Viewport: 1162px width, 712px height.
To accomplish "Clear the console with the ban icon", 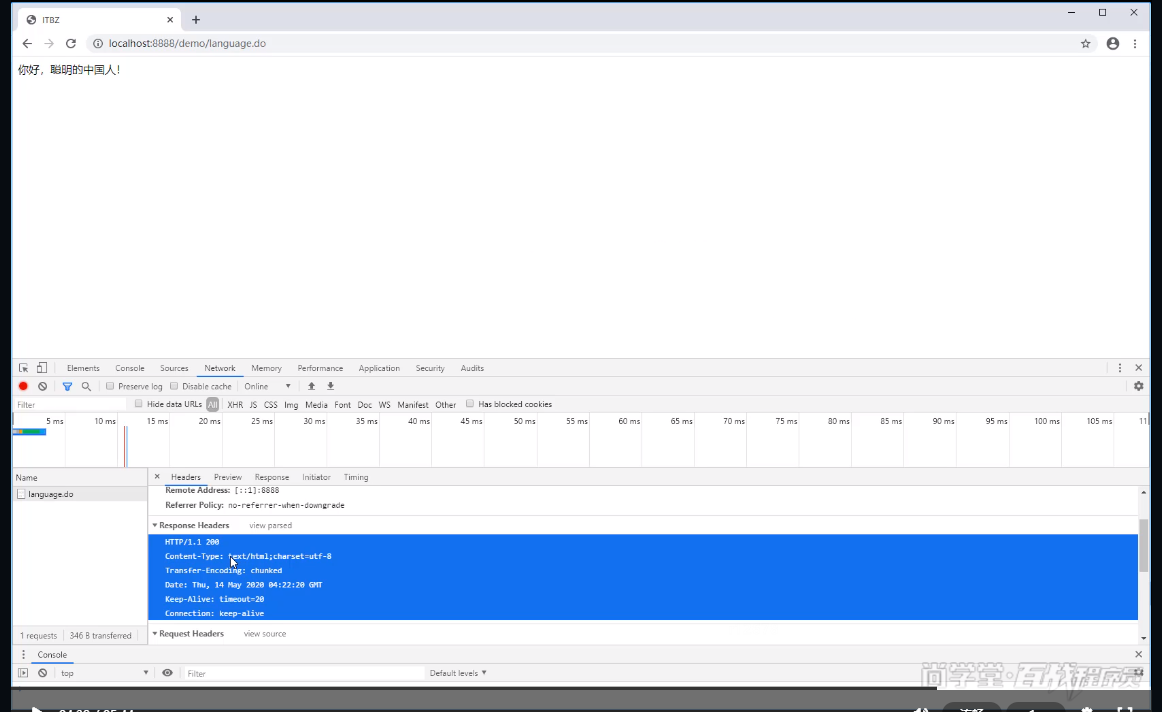I will point(43,673).
